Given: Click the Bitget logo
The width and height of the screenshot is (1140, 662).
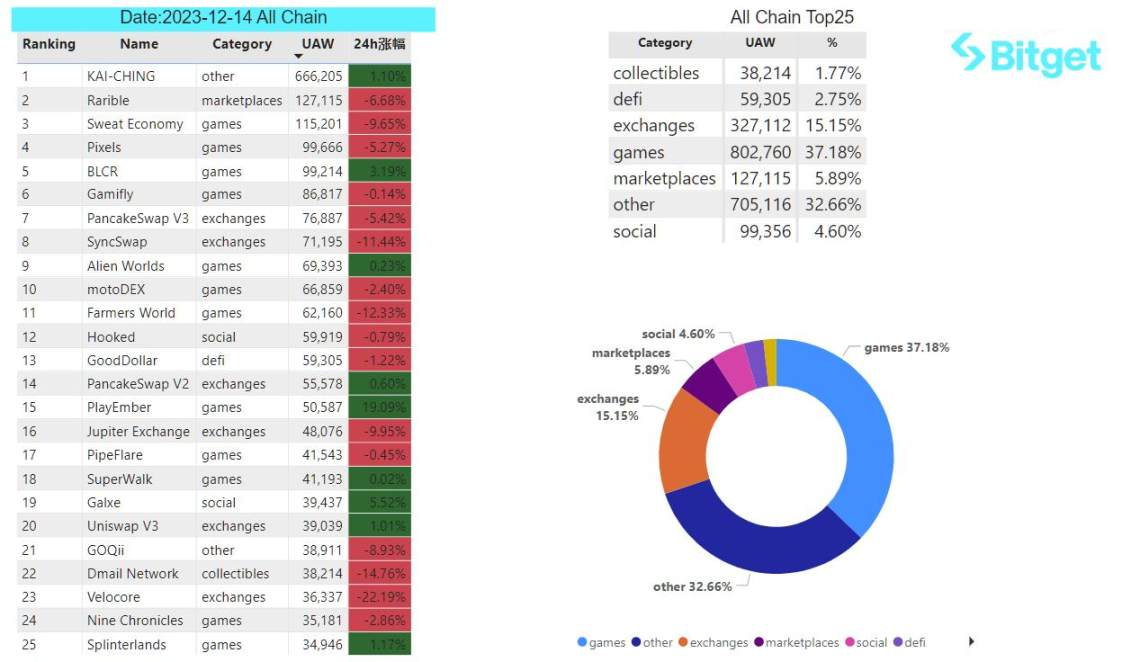Looking at the screenshot, I should 1026,55.
